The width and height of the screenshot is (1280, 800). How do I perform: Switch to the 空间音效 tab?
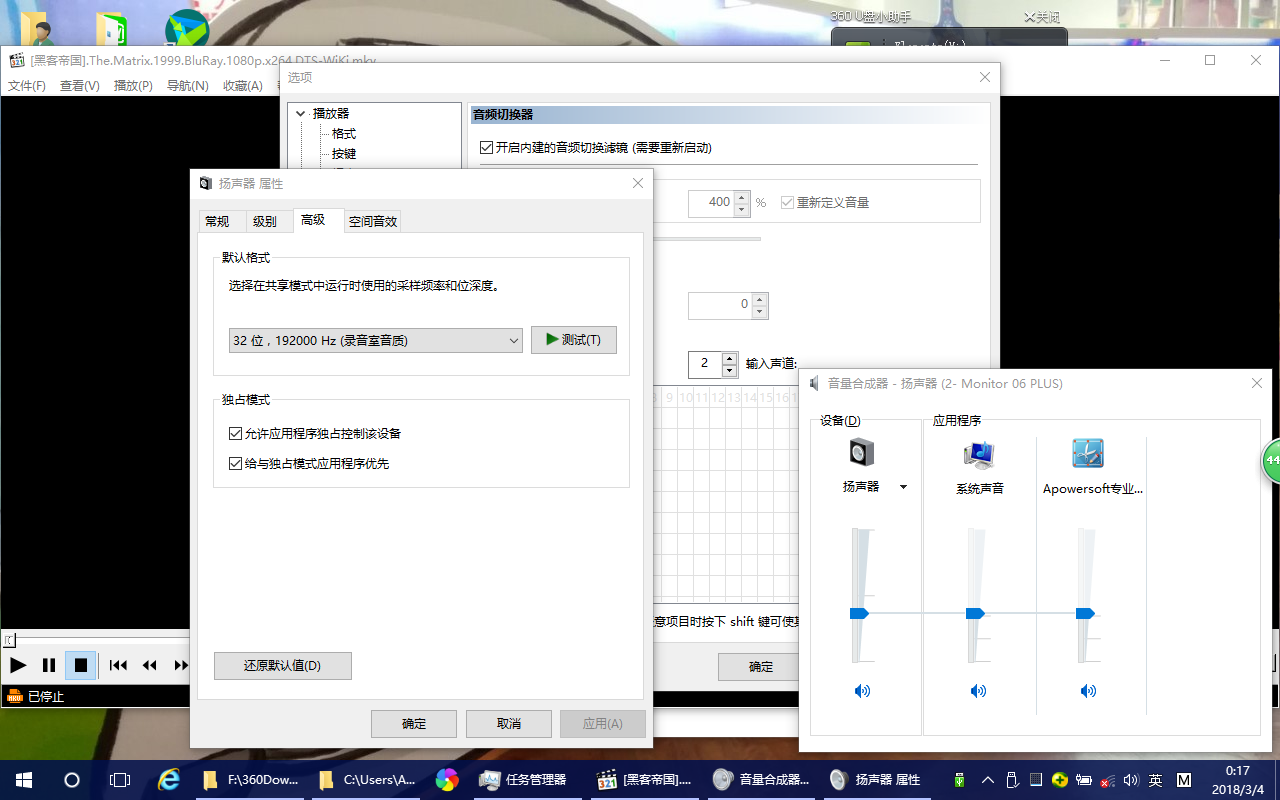(x=372, y=221)
